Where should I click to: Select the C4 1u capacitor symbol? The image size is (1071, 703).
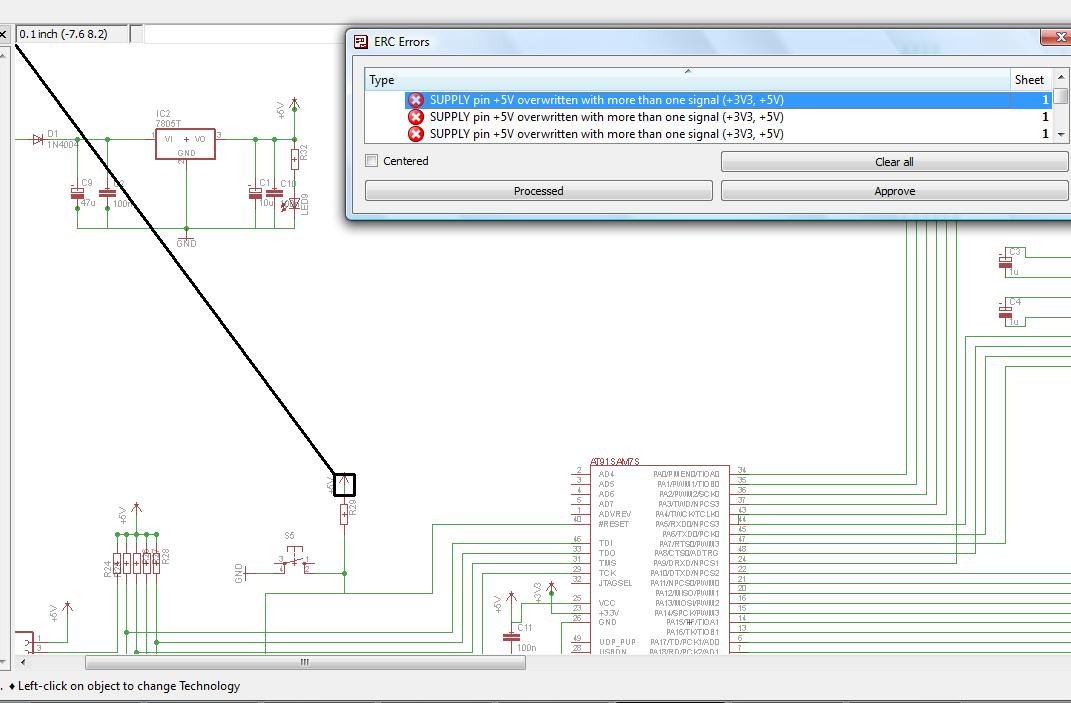(x=1005, y=311)
